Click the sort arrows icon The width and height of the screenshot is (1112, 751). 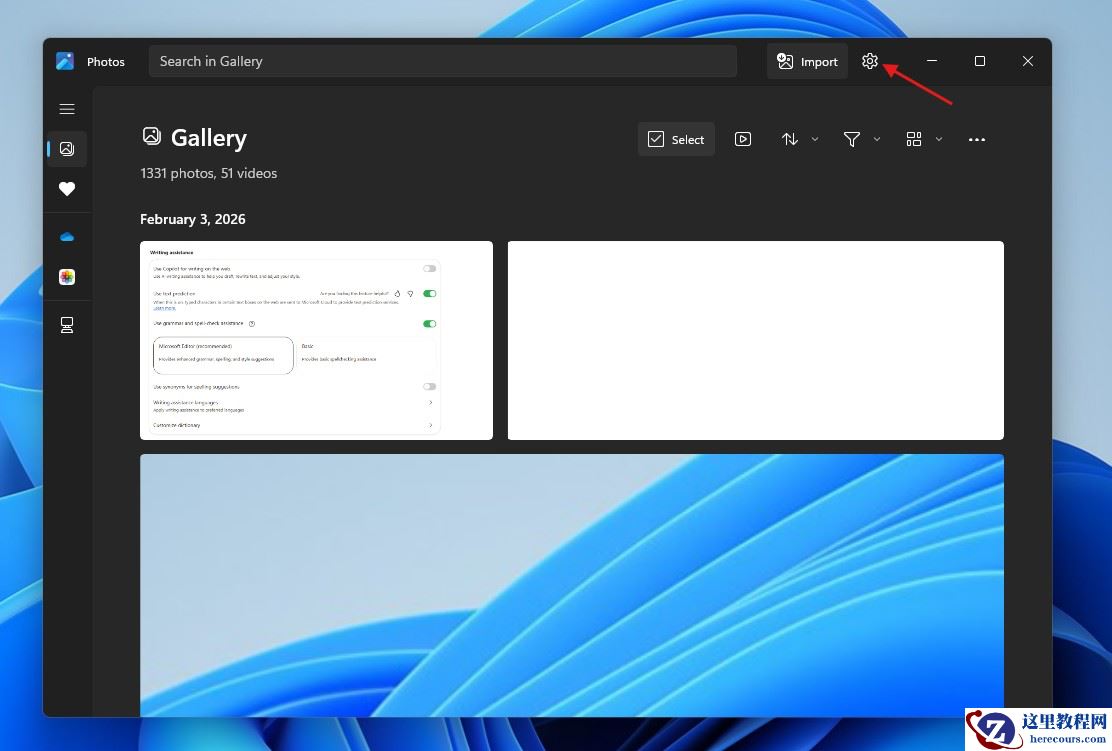point(789,139)
